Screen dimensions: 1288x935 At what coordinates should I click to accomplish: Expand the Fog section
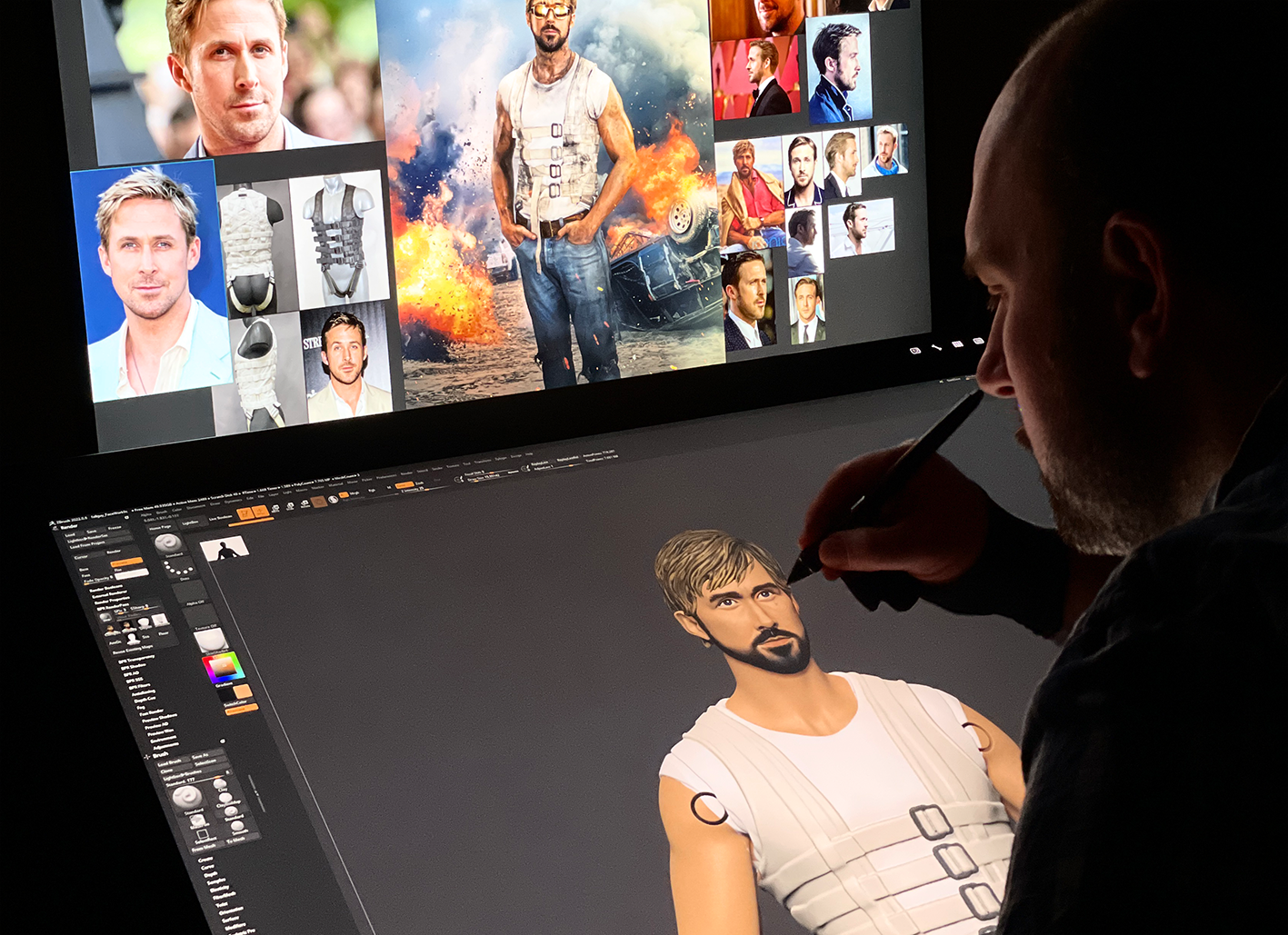click(141, 707)
